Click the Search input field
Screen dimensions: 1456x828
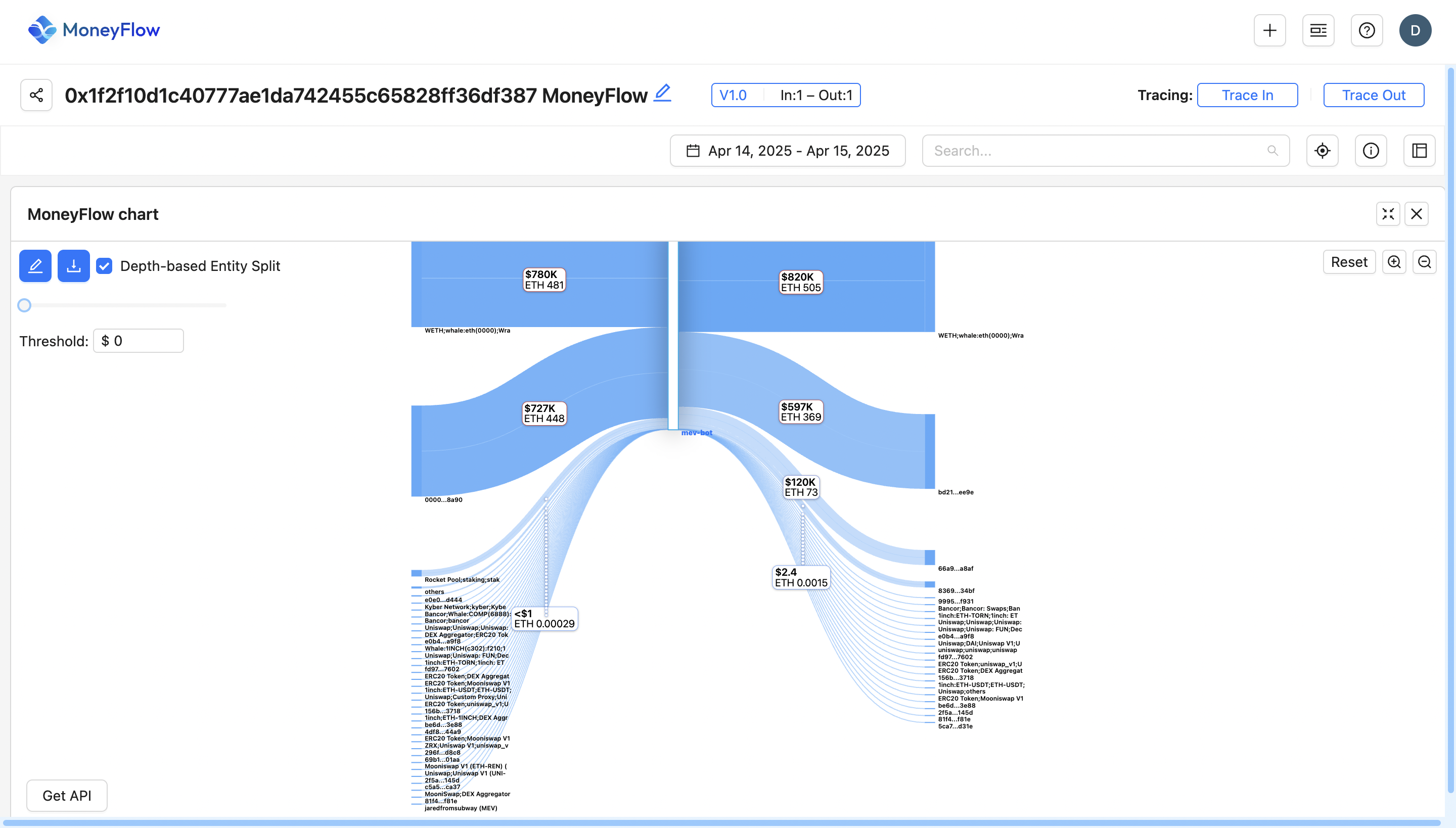(x=1106, y=151)
